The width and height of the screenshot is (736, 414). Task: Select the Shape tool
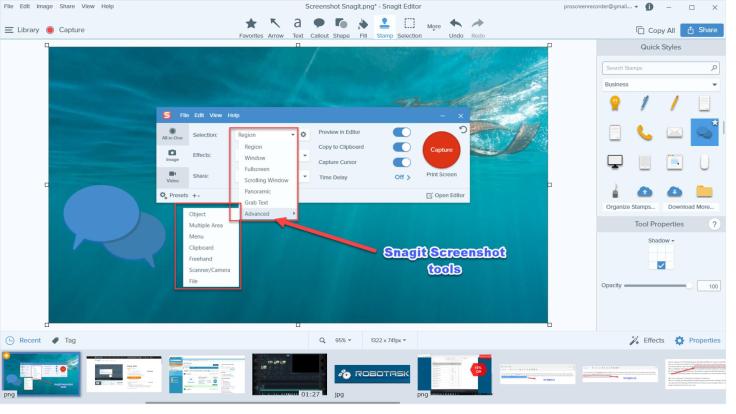click(341, 27)
